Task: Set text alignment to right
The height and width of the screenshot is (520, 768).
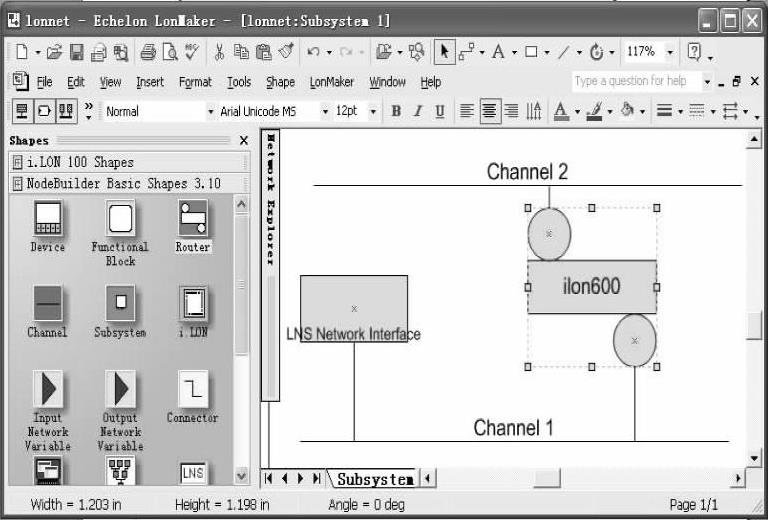Action: 511,111
